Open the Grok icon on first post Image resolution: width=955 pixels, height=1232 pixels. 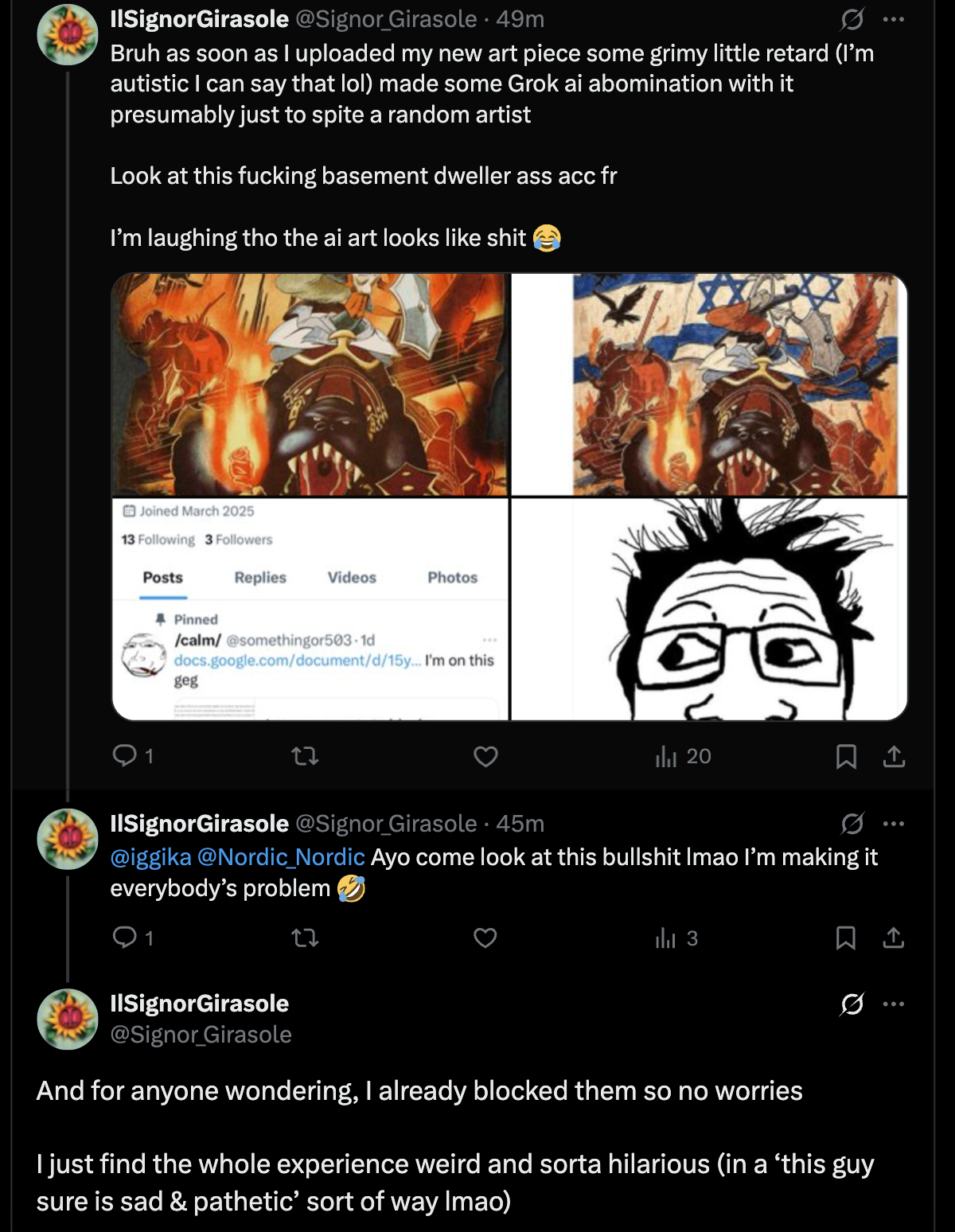click(x=852, y=19)
